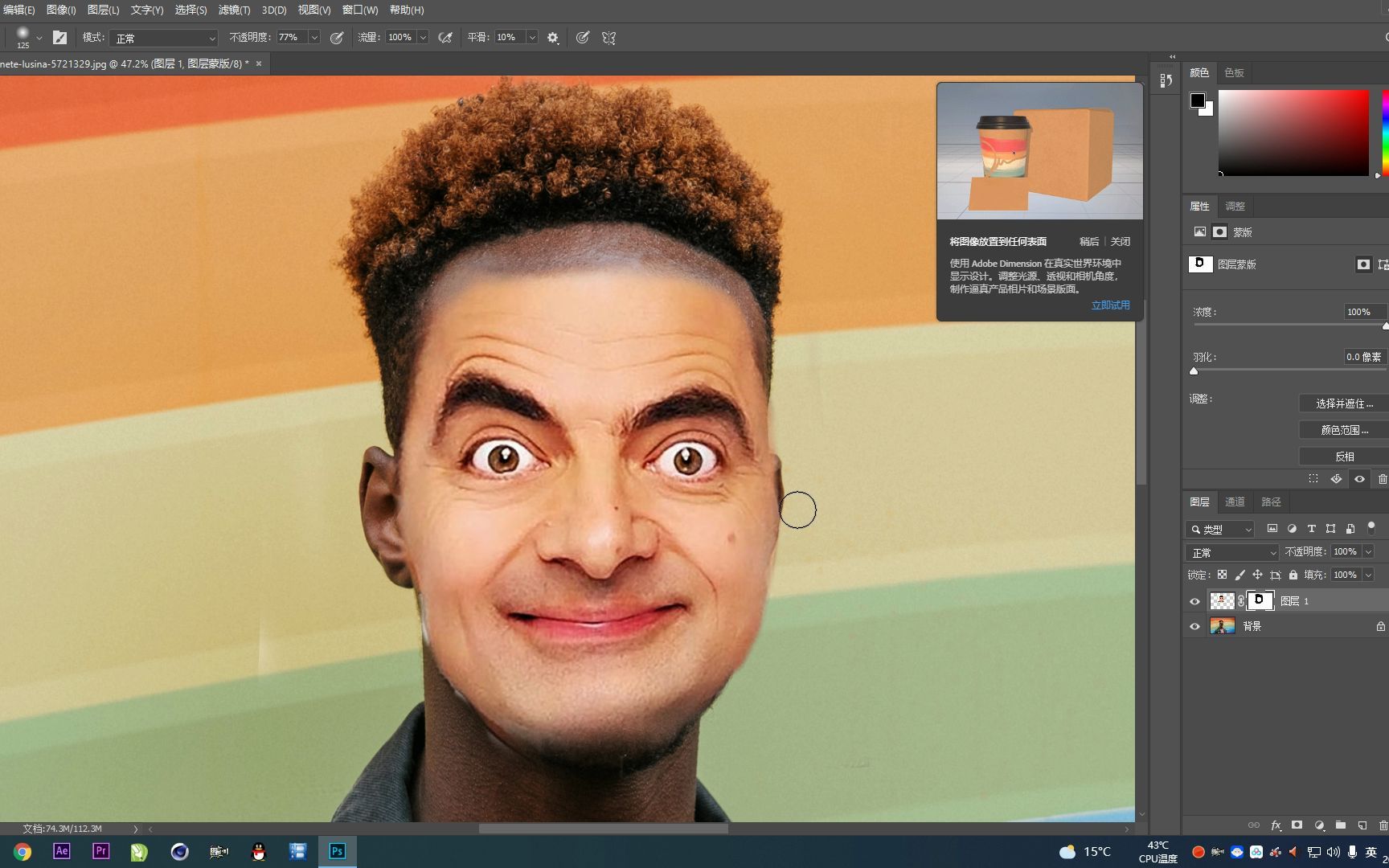
Task: Hide the 背景 layer eye icon
Action: click(1194, 626)
